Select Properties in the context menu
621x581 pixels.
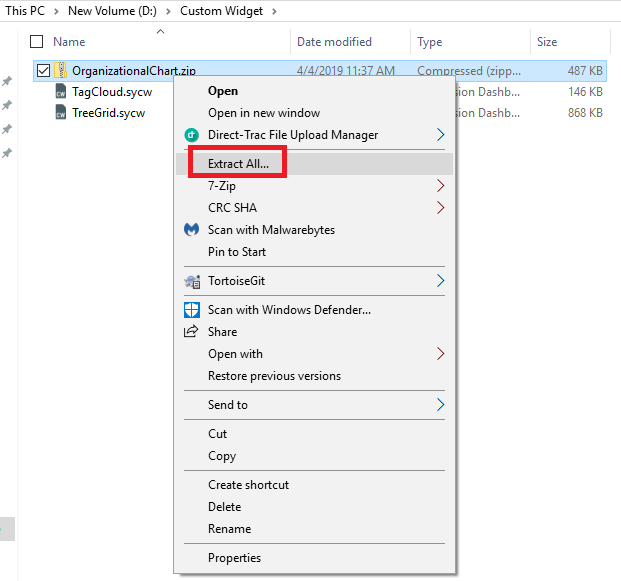pyautogui.click(x=234, y=558)
